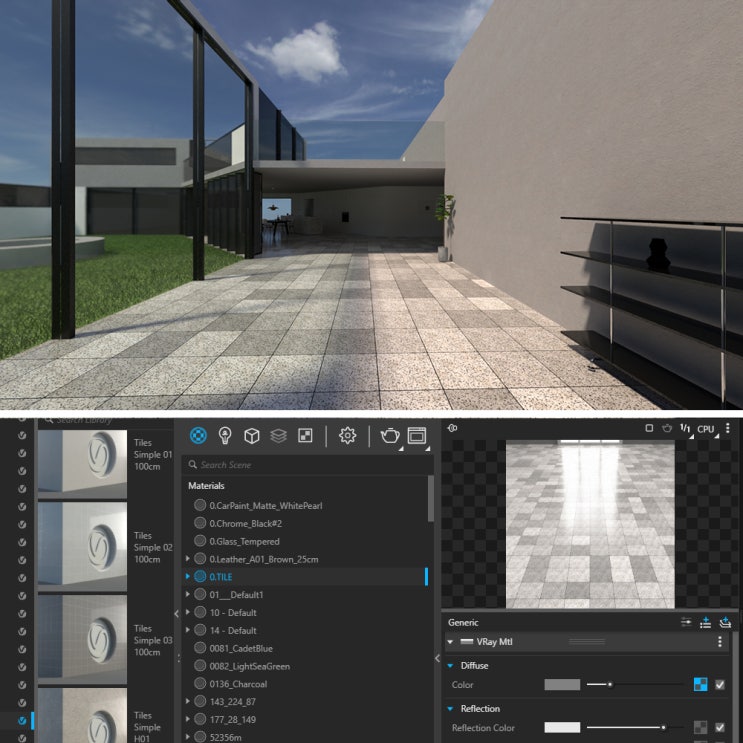
Task: Collapse the Diffuse section
Action: coord(450,665)
